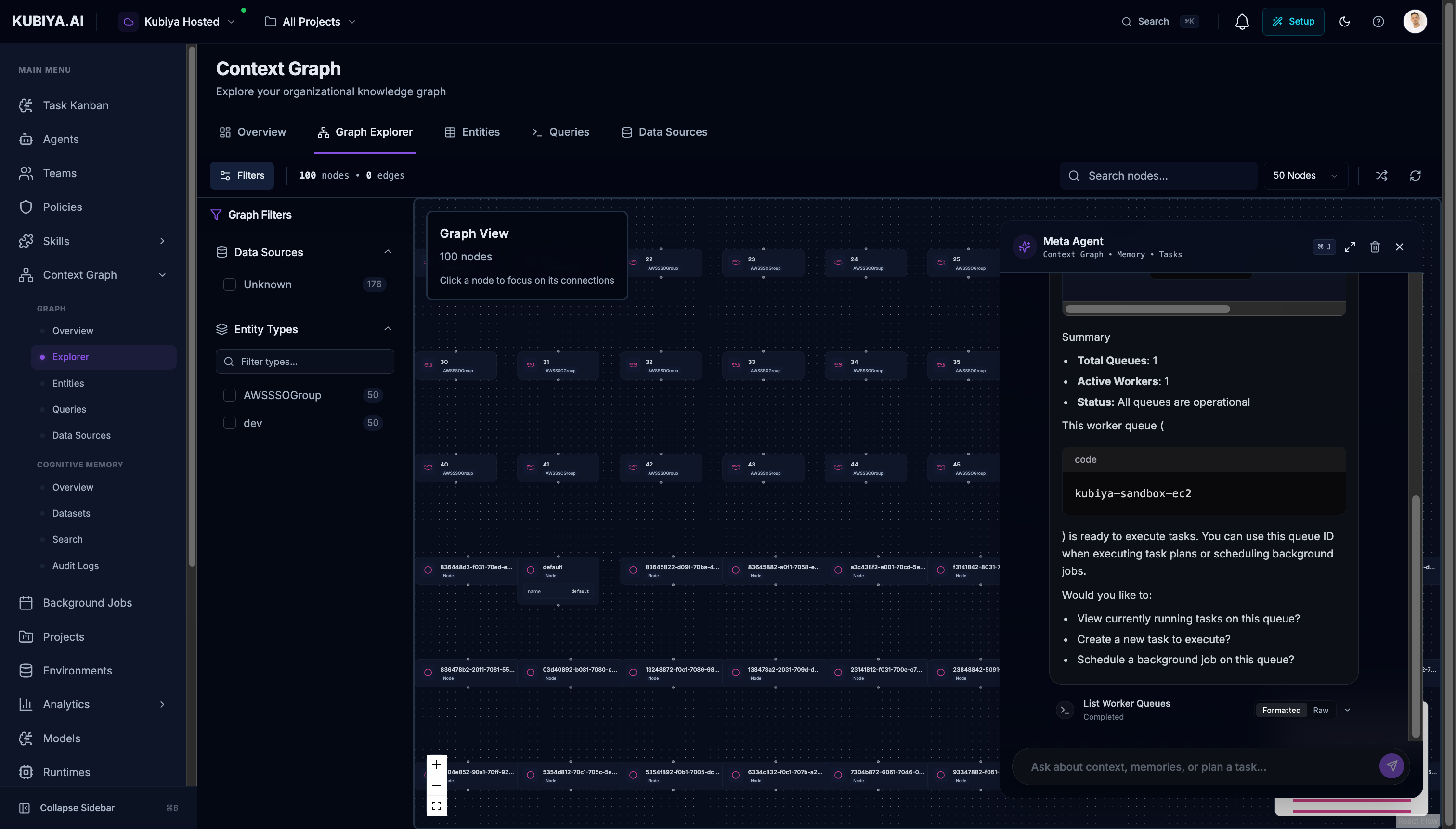Zoom in on the graph canvas
This screenshot has width=1456, height=829.
point(436,764)
